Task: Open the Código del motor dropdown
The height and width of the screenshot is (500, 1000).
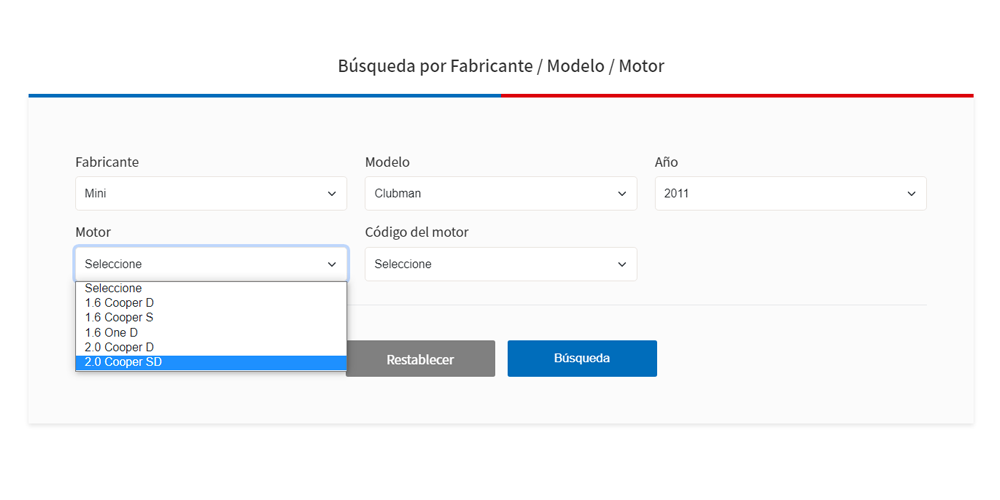Action: tap(501, 263)
